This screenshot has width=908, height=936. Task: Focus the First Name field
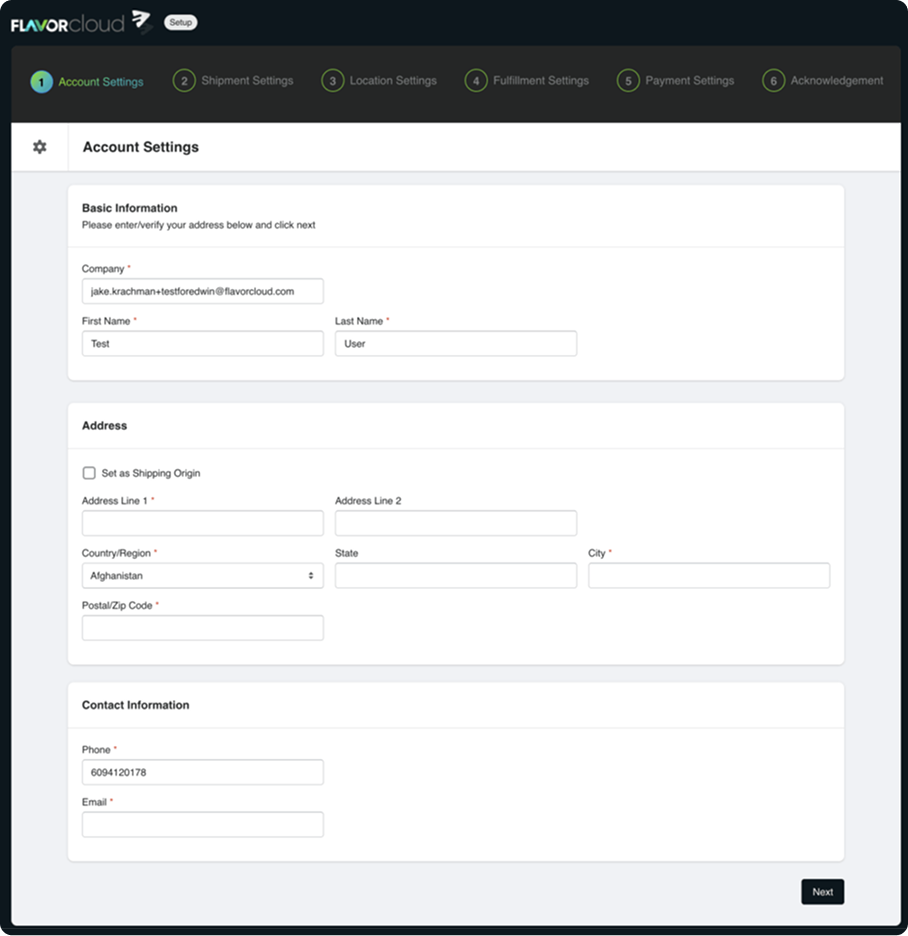[202, 344]
